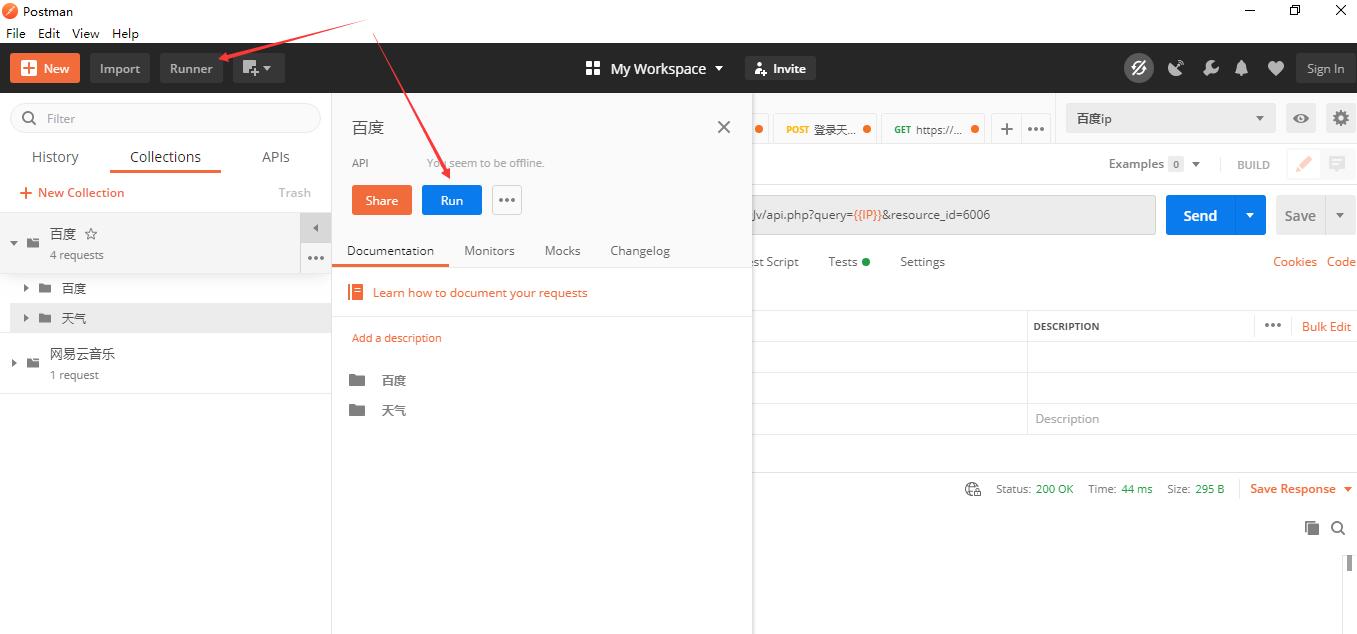Click the BUILD mode label
Image resolution: width=1357 pixels, height=634 pixels.
pos(1253,165)
